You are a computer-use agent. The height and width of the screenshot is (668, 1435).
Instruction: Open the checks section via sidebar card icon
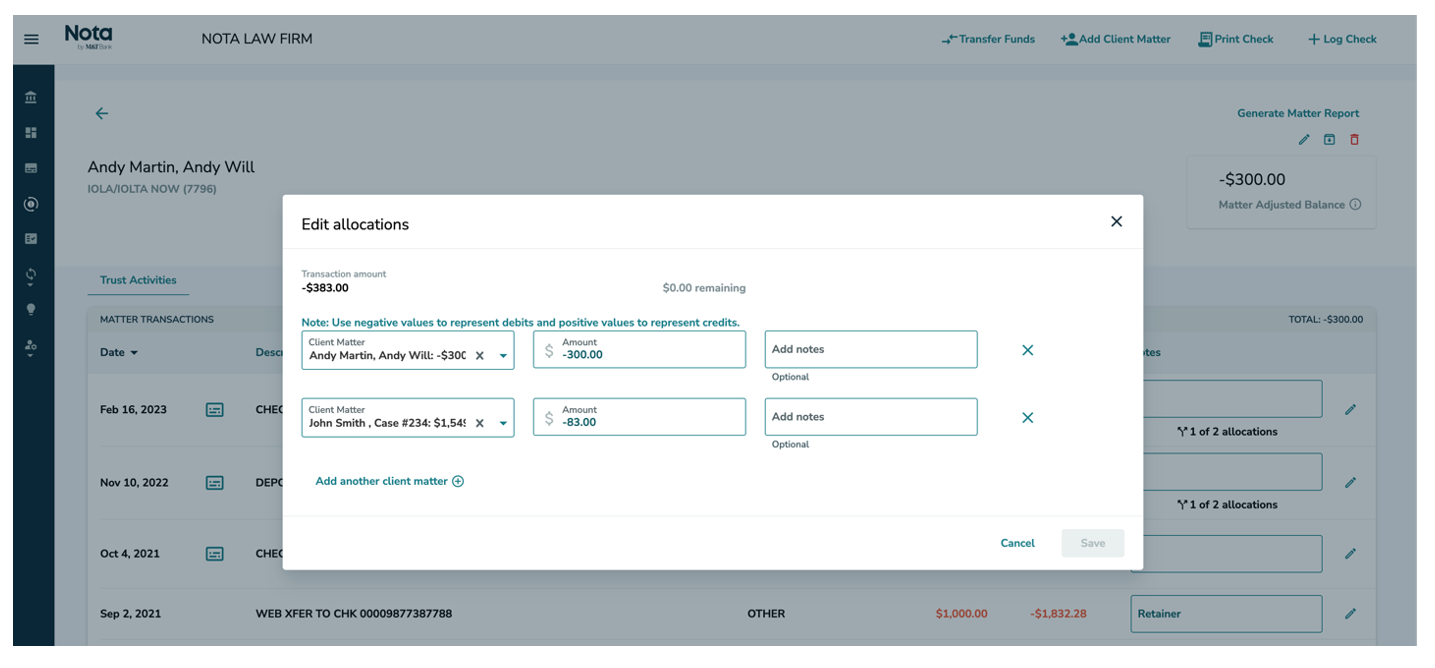click(30, 167)
